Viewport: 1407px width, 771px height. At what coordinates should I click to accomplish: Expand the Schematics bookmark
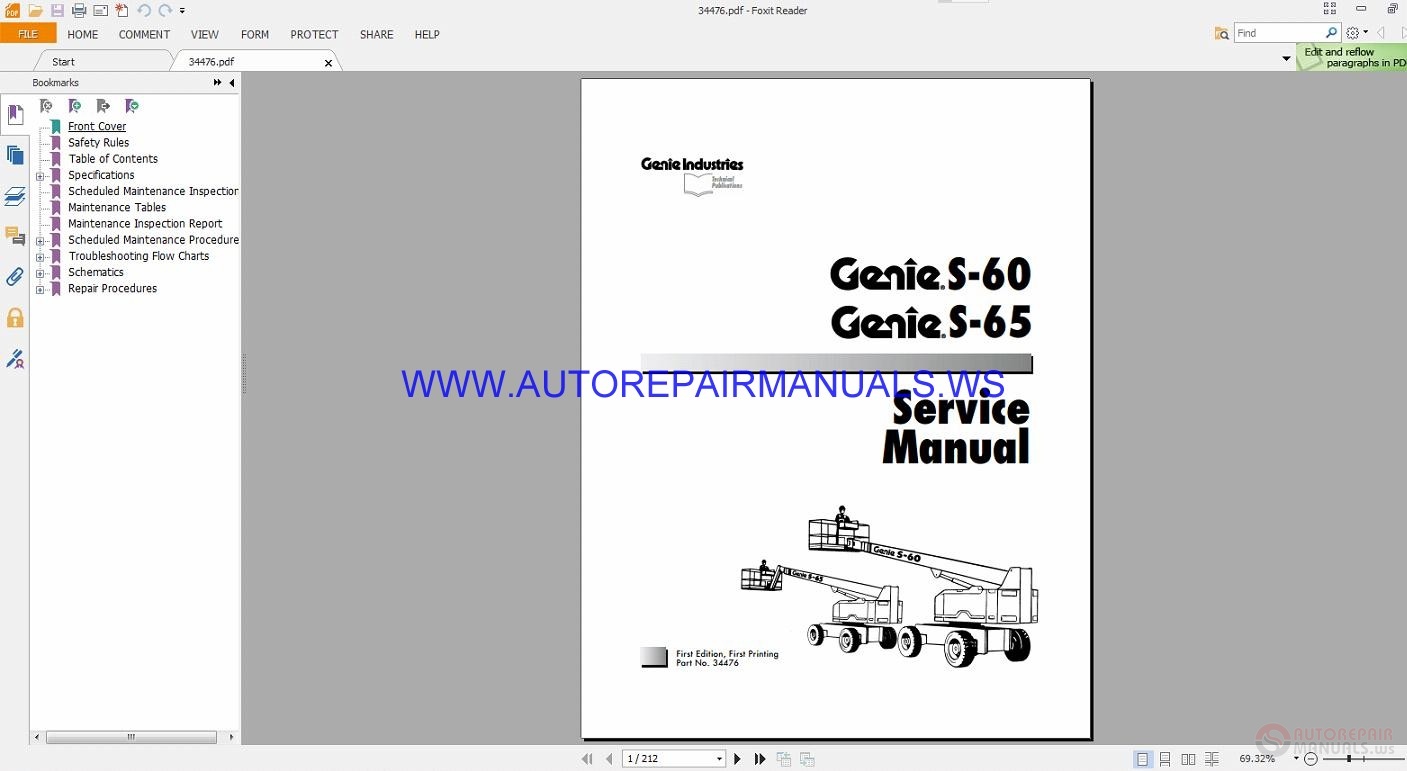coord(40,273)
